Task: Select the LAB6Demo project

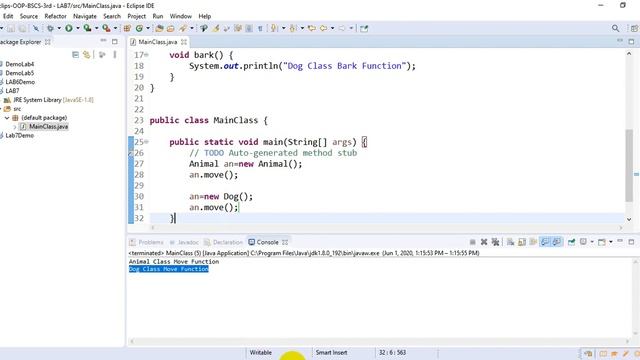Action: [20, 82]
